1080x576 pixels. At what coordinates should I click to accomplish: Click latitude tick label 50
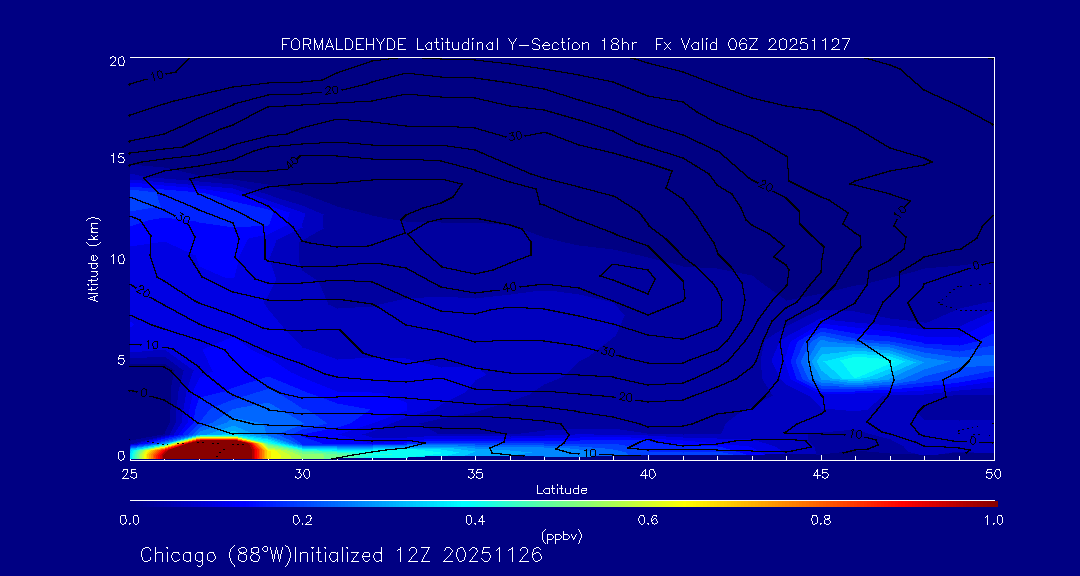coord(993,474)
